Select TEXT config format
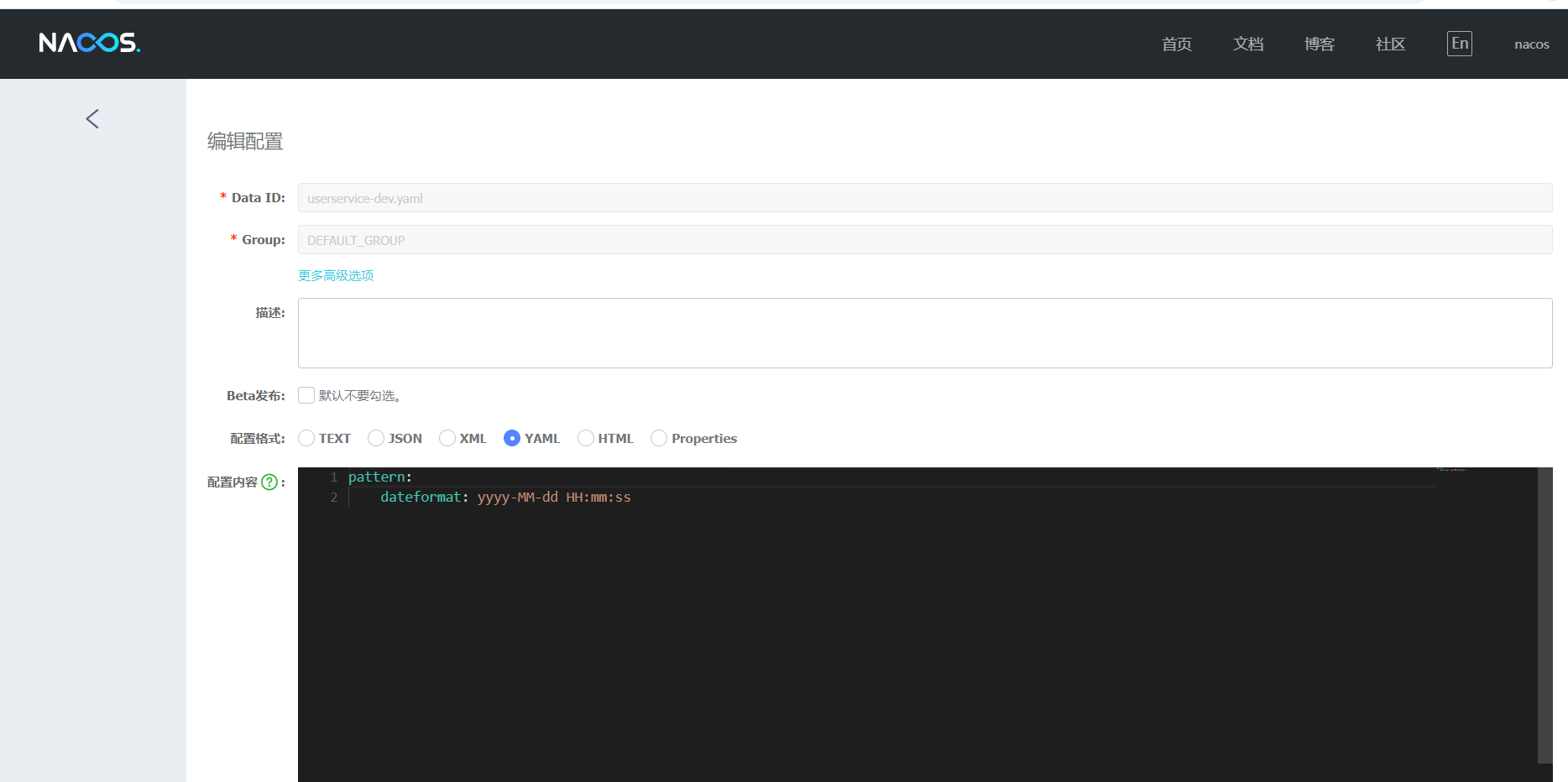Image resolution: width=1568 pixels, height=782 pixels. (x=307, y=438)
